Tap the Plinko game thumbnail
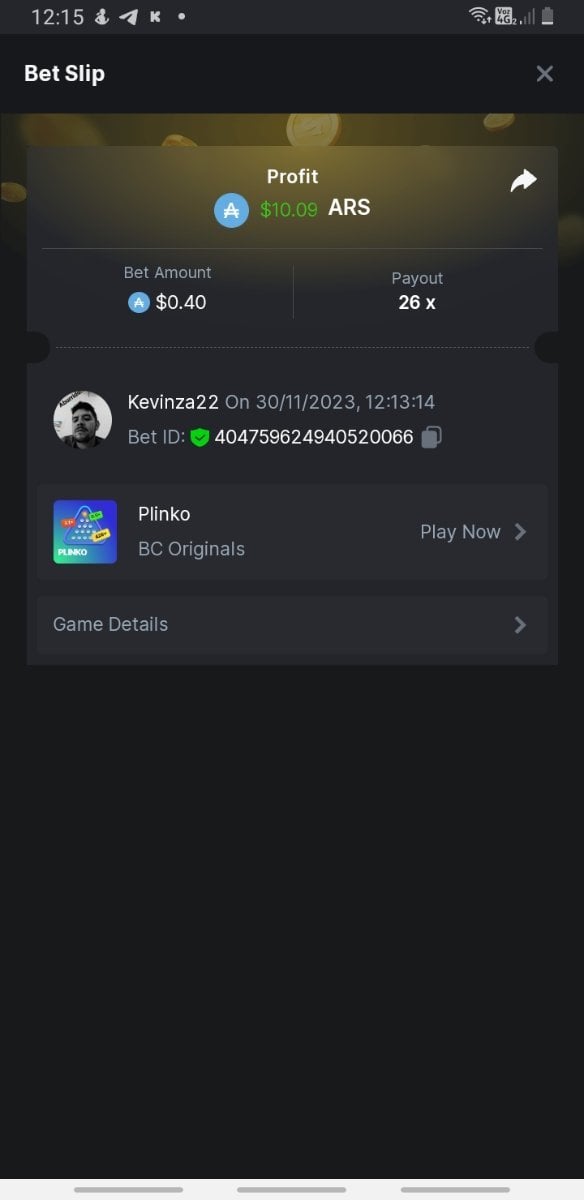This screenshot has width=584, height=1200. (85, 532)
